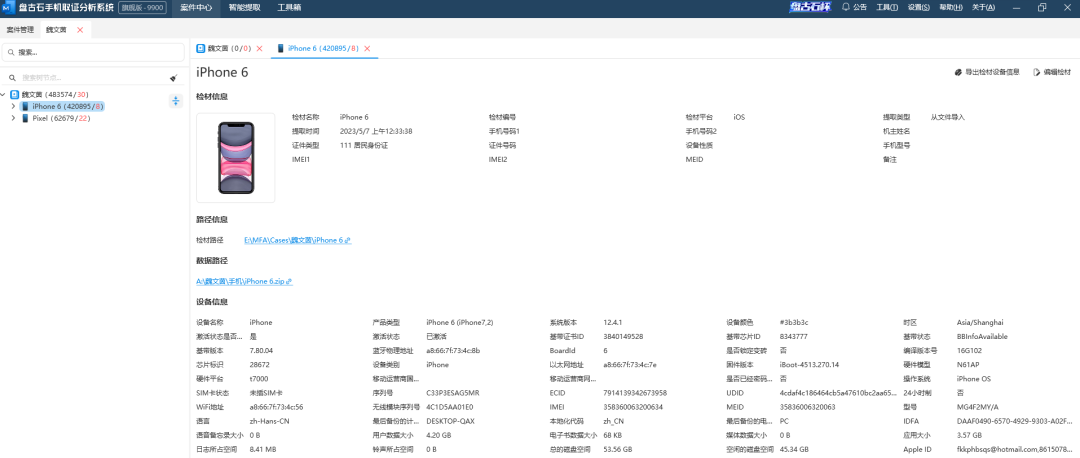
Task: Close the 魏文茵 (0/0) content tab
Action: point(260,48)
